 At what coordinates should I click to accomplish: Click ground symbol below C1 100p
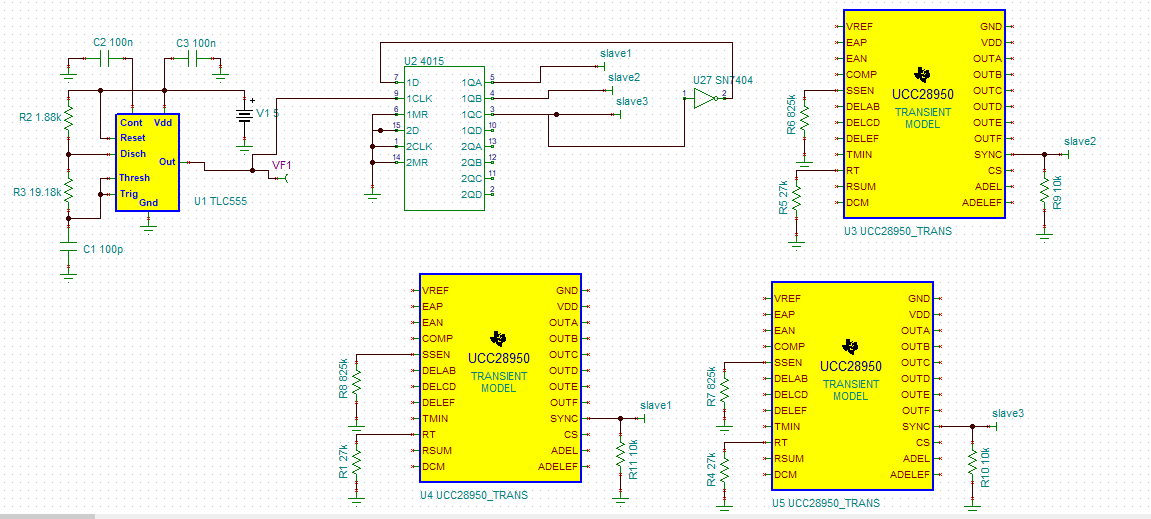[x=68, y=275]
